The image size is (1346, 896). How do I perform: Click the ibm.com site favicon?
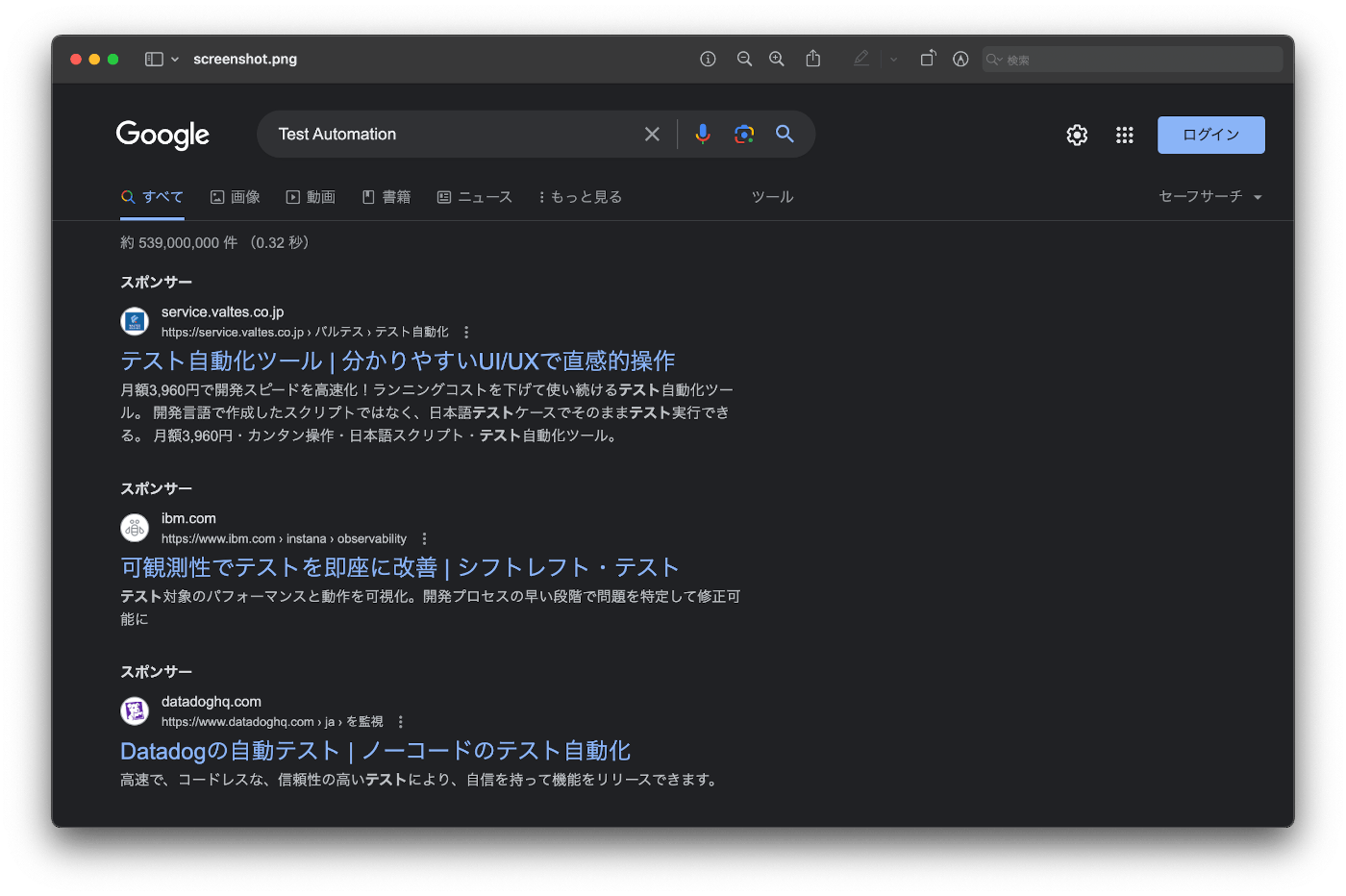pos(135,528)
